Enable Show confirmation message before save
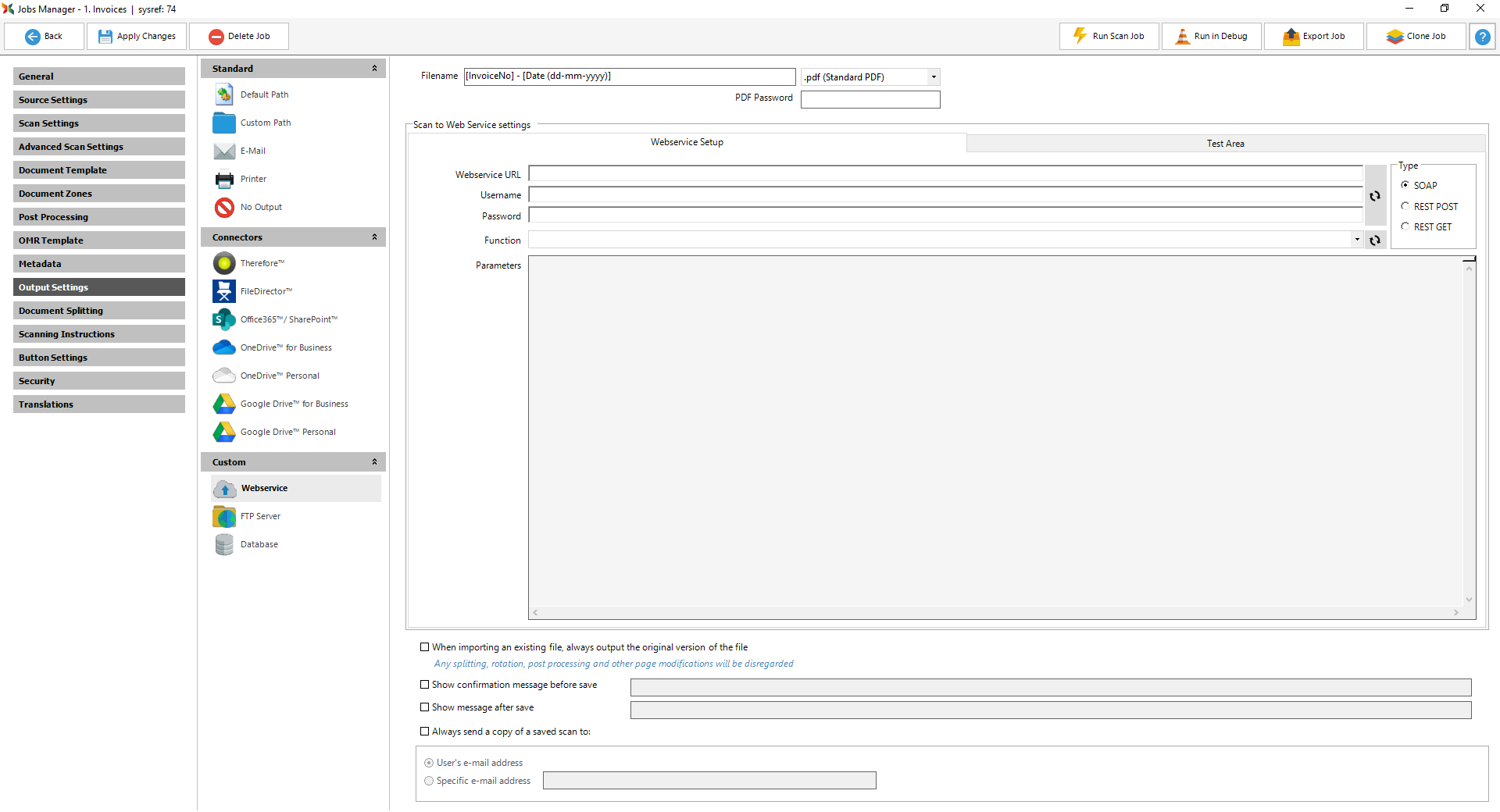 coord(425,685)
